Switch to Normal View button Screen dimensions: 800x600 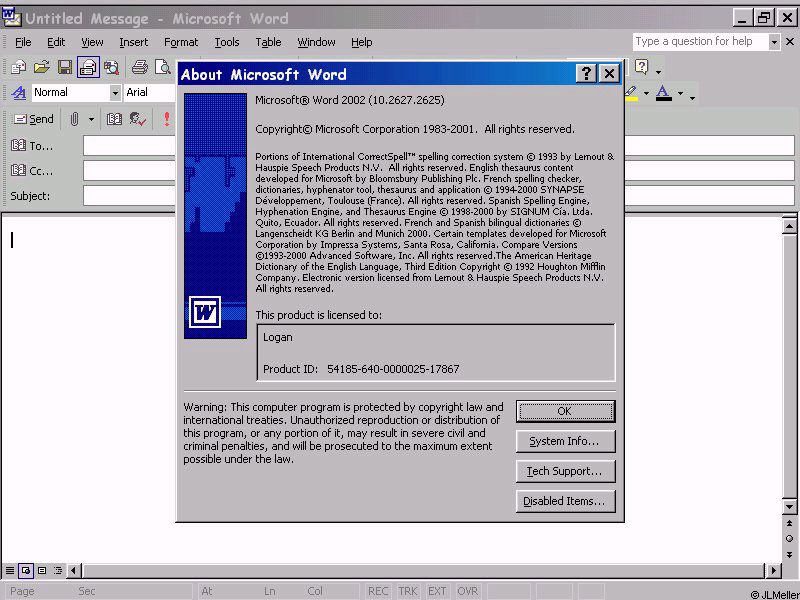click(10, 570)
